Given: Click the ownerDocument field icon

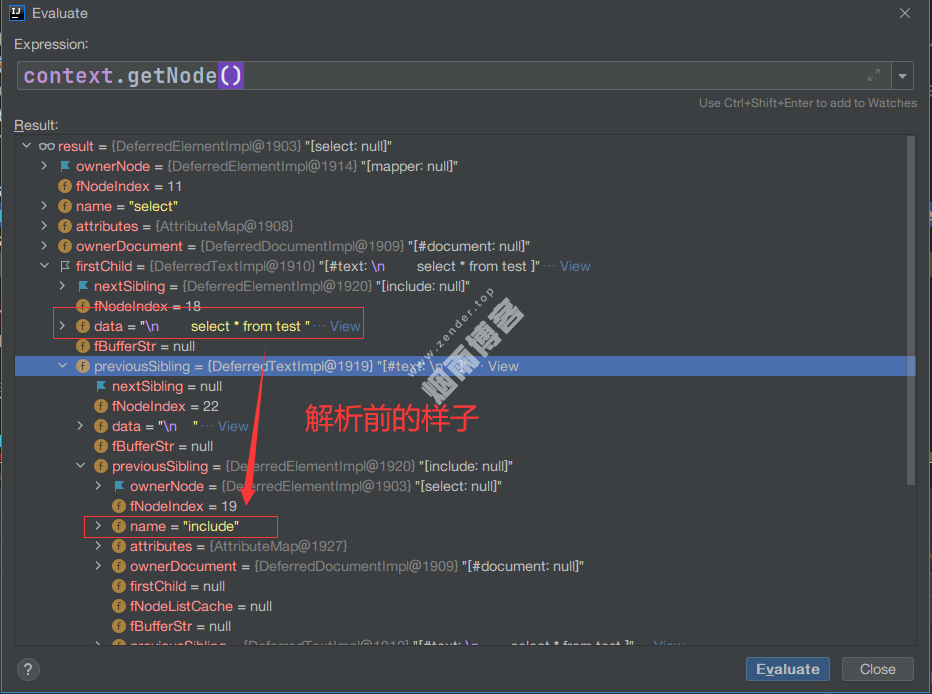Looking at the screenshot, I should pyautogui.click(x=66, y=247).
